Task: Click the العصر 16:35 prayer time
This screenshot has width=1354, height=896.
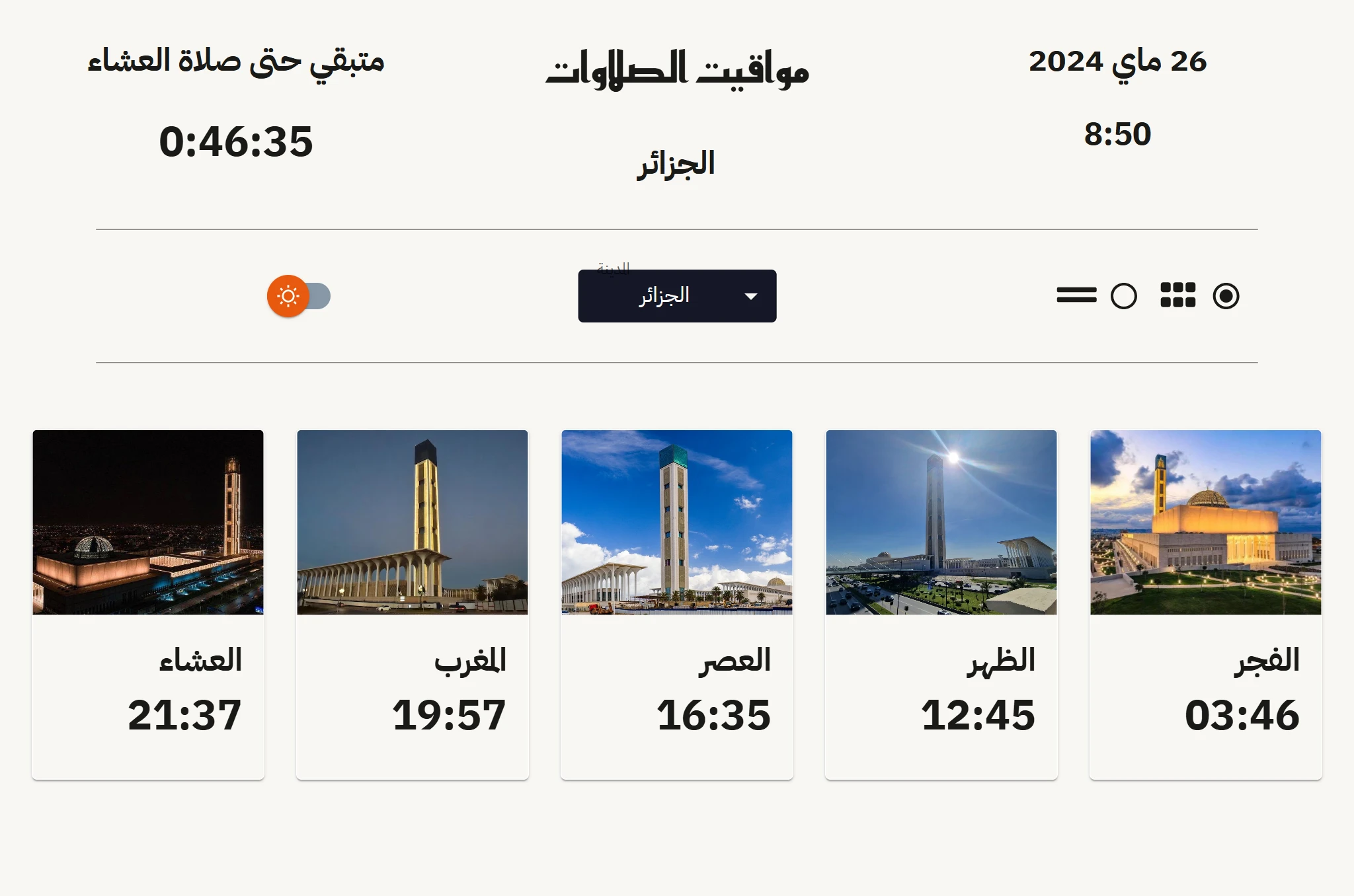Action: pyautogui.click(x=713, y=715)
